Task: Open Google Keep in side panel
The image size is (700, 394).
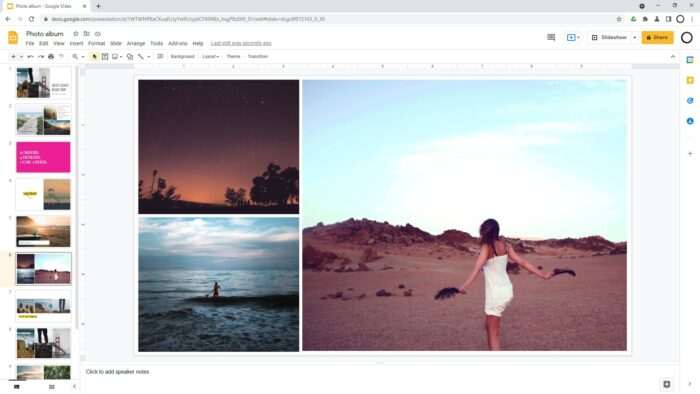Action: (x=690, y=80)
